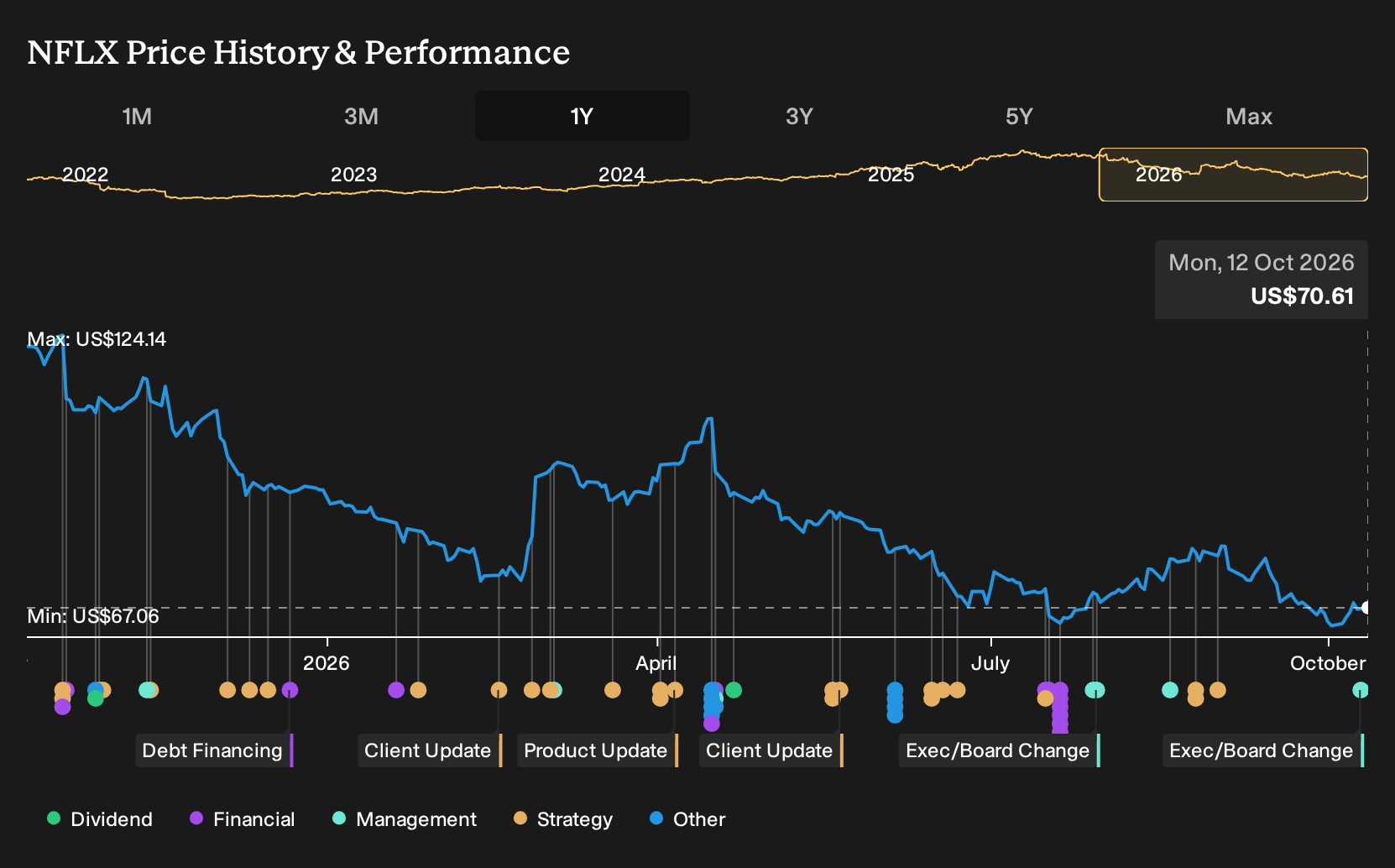This screenshot has height=868, width=1395.
Task: Open the Exec/Board Change label near October
Action: click(x=1263, y=750)
